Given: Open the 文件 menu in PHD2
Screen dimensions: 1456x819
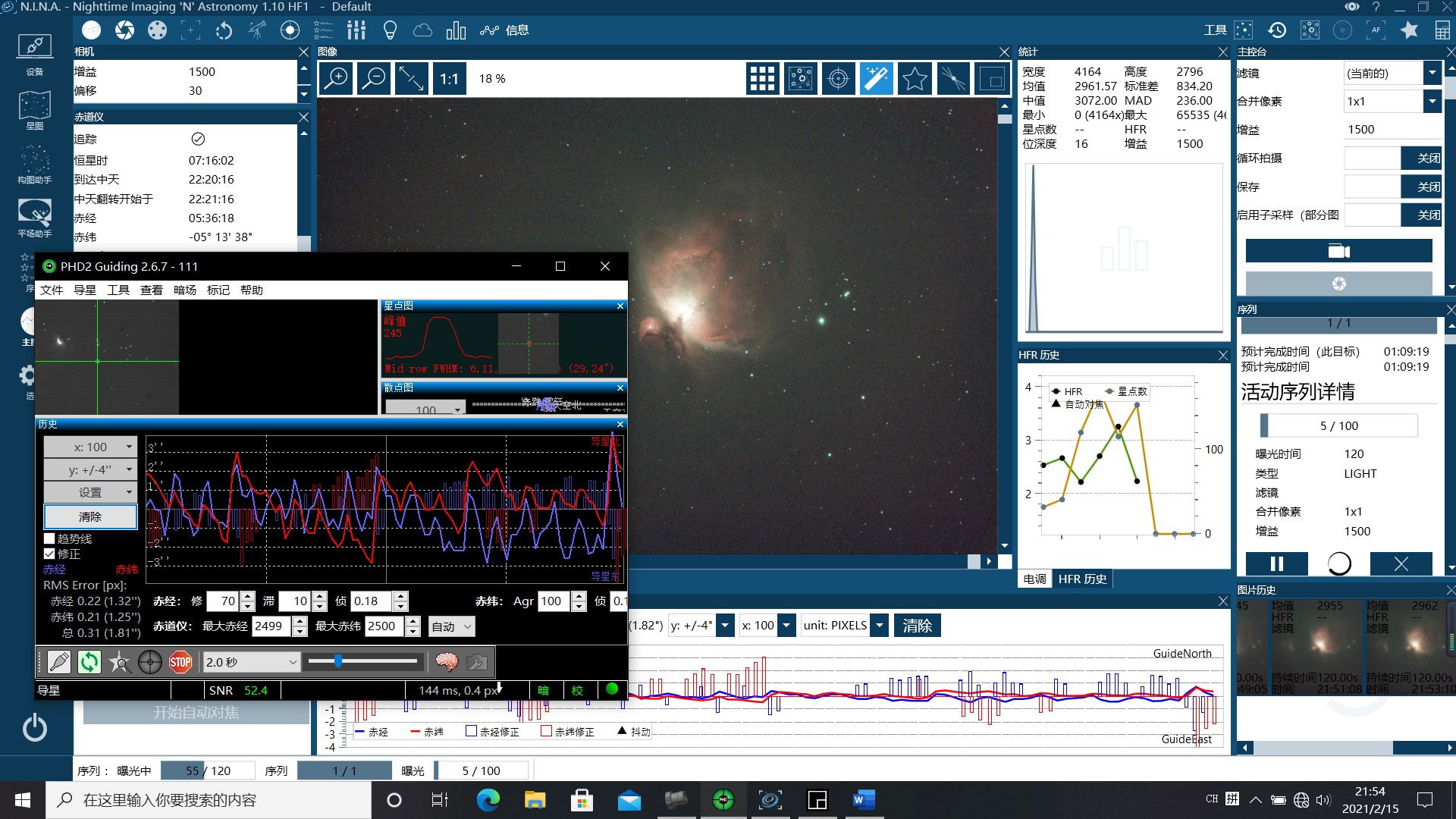Looking at the screenshot, I should pos(52,290).
